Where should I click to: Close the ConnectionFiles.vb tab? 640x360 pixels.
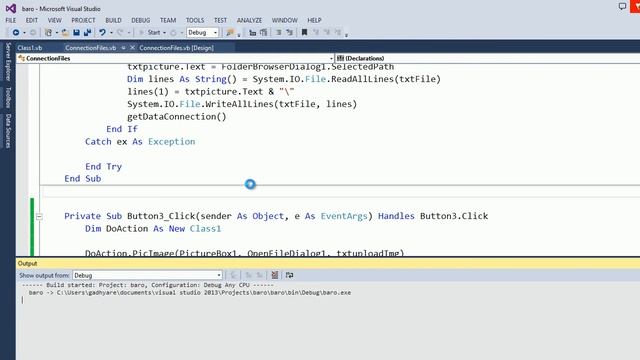[x=132, y=48]
